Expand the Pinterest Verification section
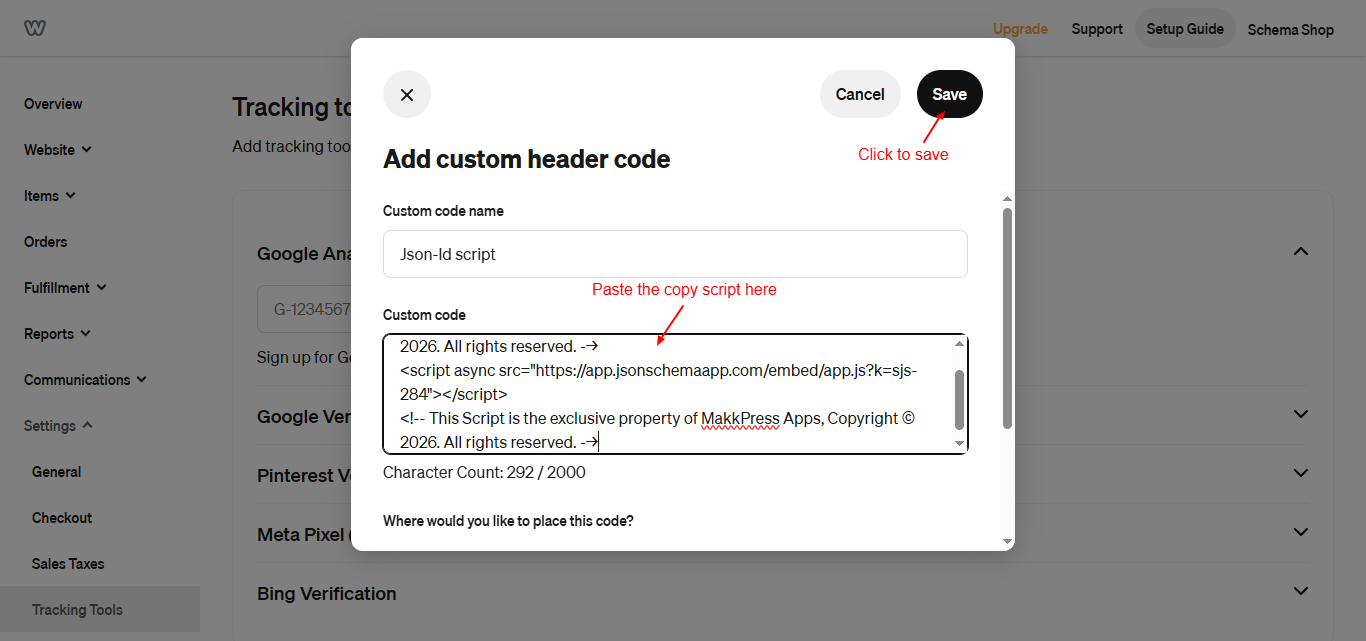The image size is (1366, 641). pyautogui.click(x=1300, y=473)
